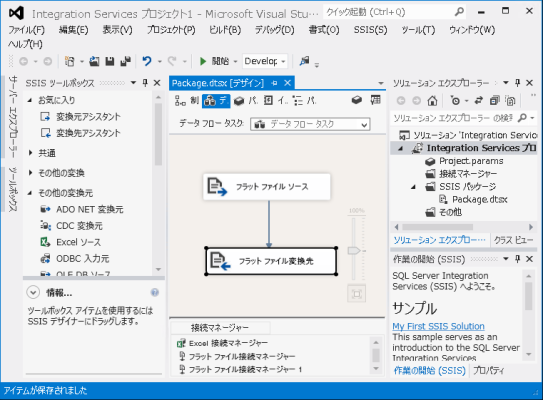This screenshot has height=400, width=543.
Task: Collapse the 情報 section chevron
Action: pos(33,293)
